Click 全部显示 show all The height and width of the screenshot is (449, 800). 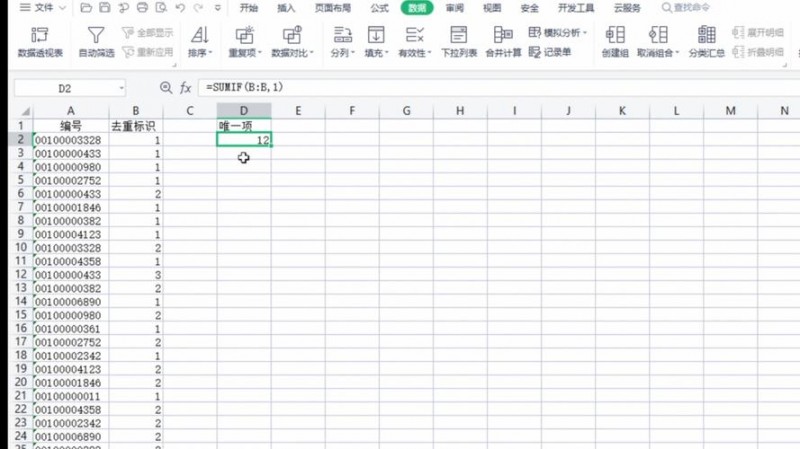pyautogui.click(x=148, y=33)
